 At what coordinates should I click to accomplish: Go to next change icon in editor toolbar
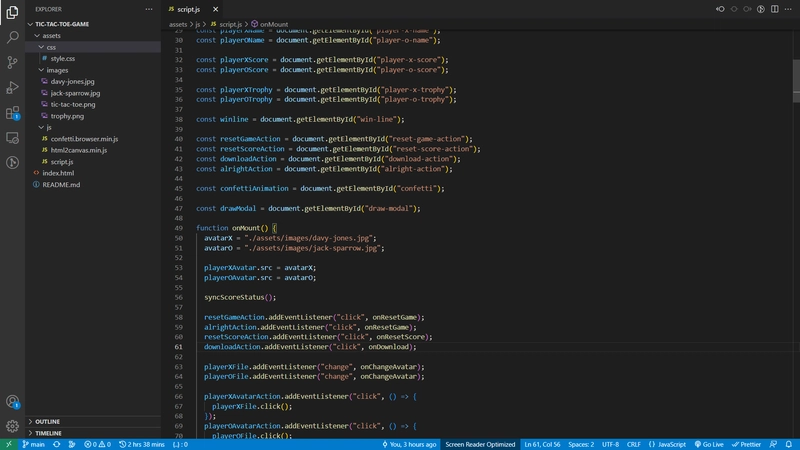[x=747, y=9]
